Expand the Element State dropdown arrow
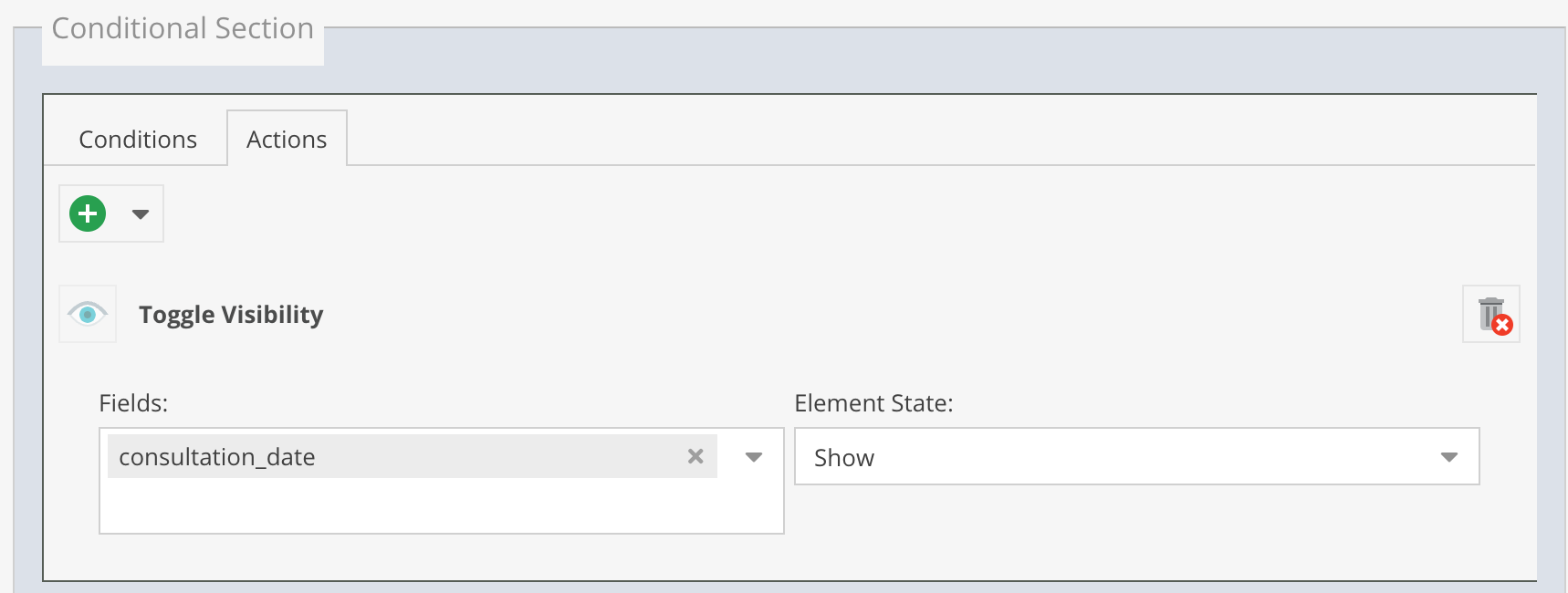 pos(1448,457)
